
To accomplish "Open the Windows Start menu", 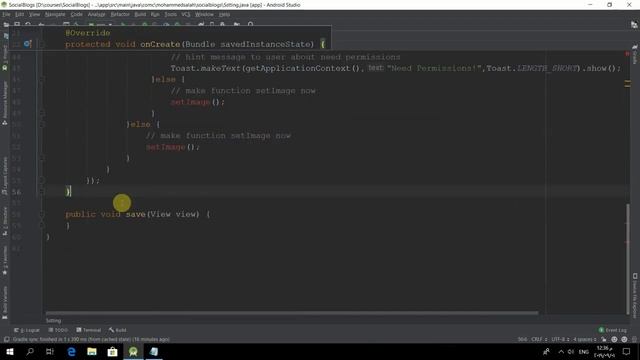I will 10,351.
